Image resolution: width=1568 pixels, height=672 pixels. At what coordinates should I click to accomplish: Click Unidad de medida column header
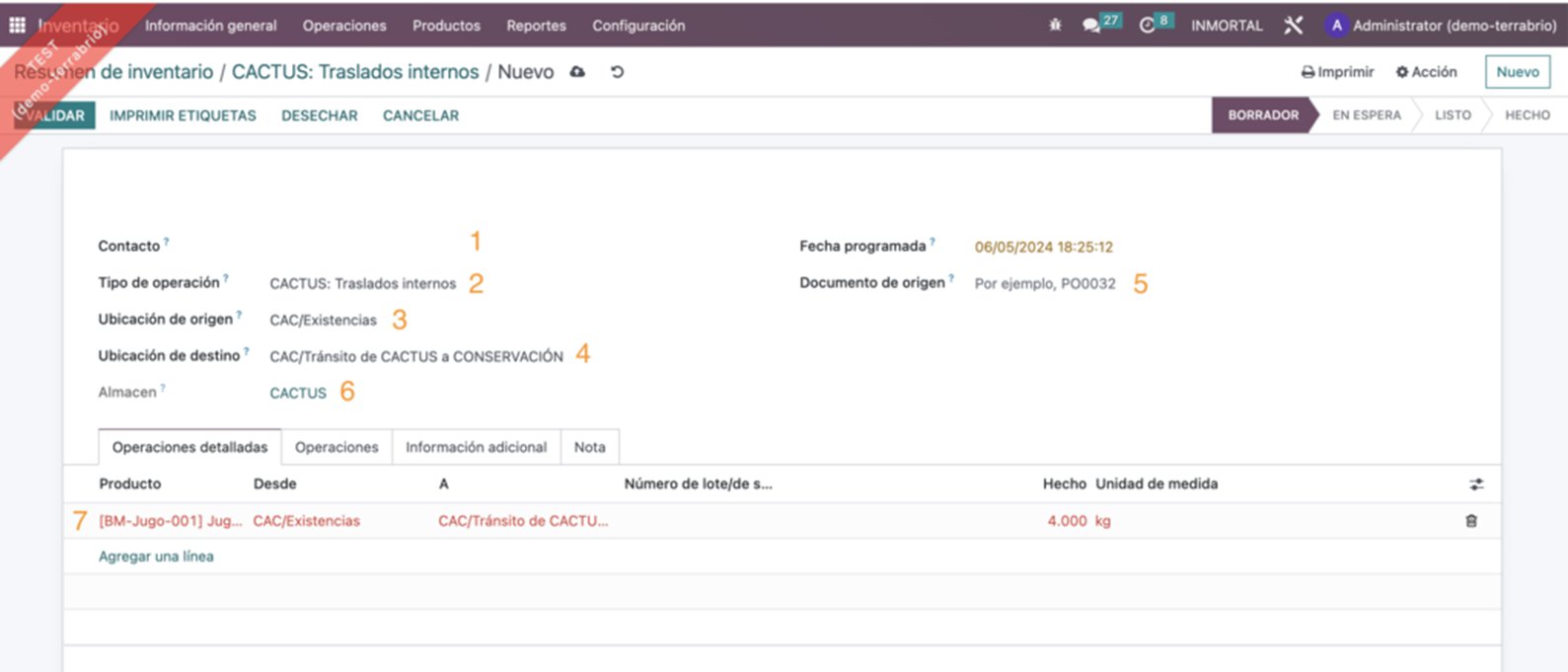tap(1157, 484)
